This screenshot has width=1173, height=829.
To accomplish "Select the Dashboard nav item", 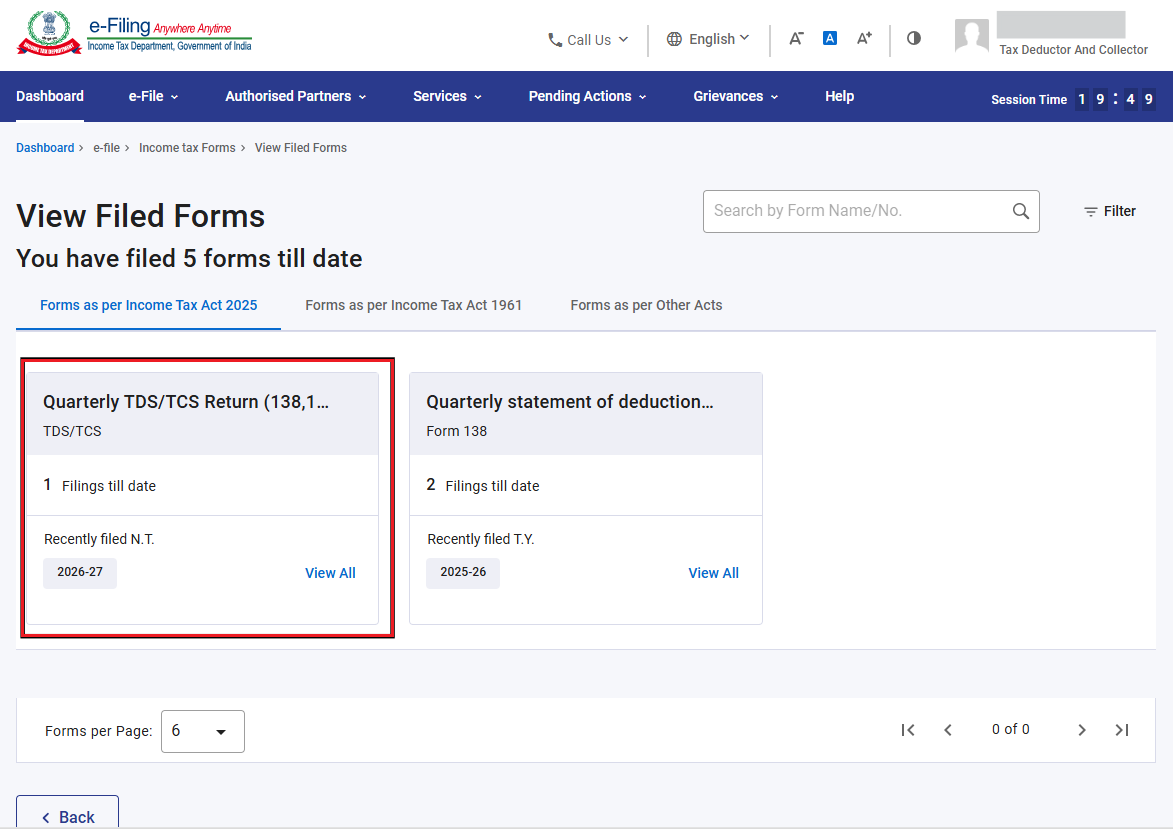I will pos(50,97).
